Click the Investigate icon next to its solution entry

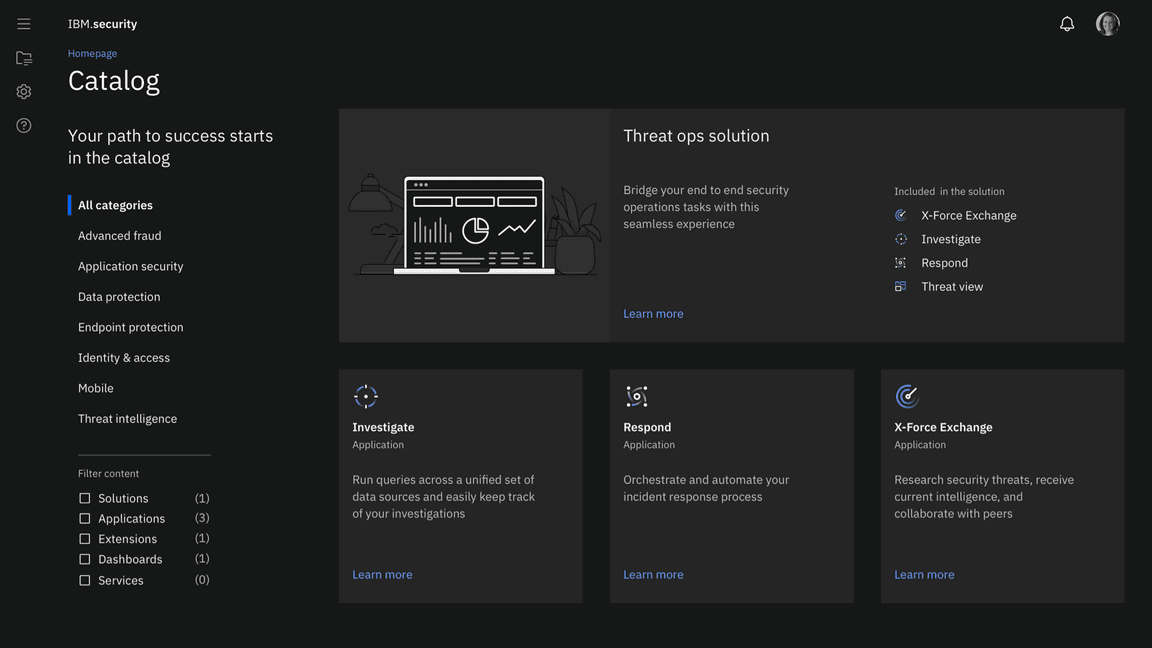900,238
